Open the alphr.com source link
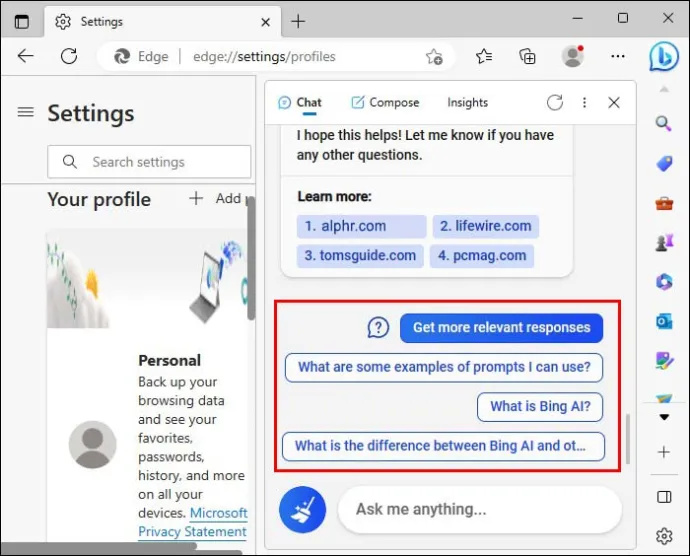 [x=361, y=226]
